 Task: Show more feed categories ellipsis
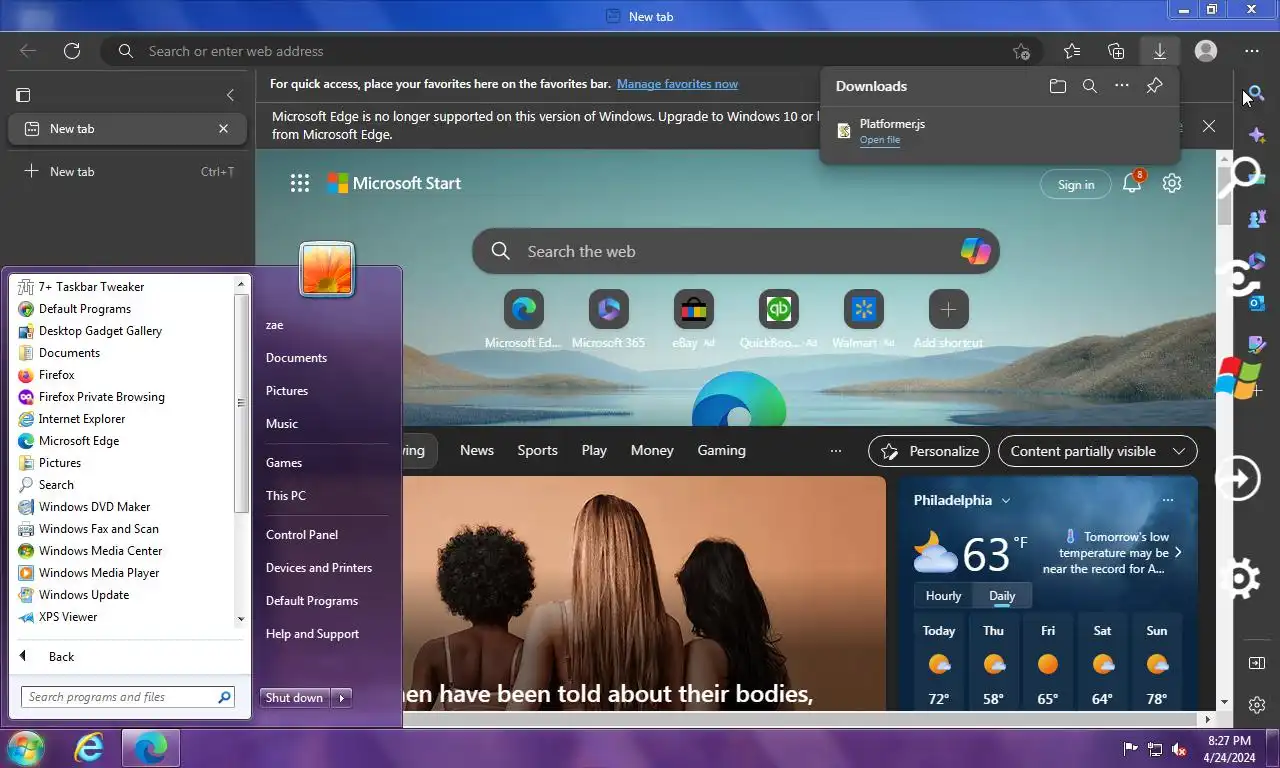[x=836, y=451]
